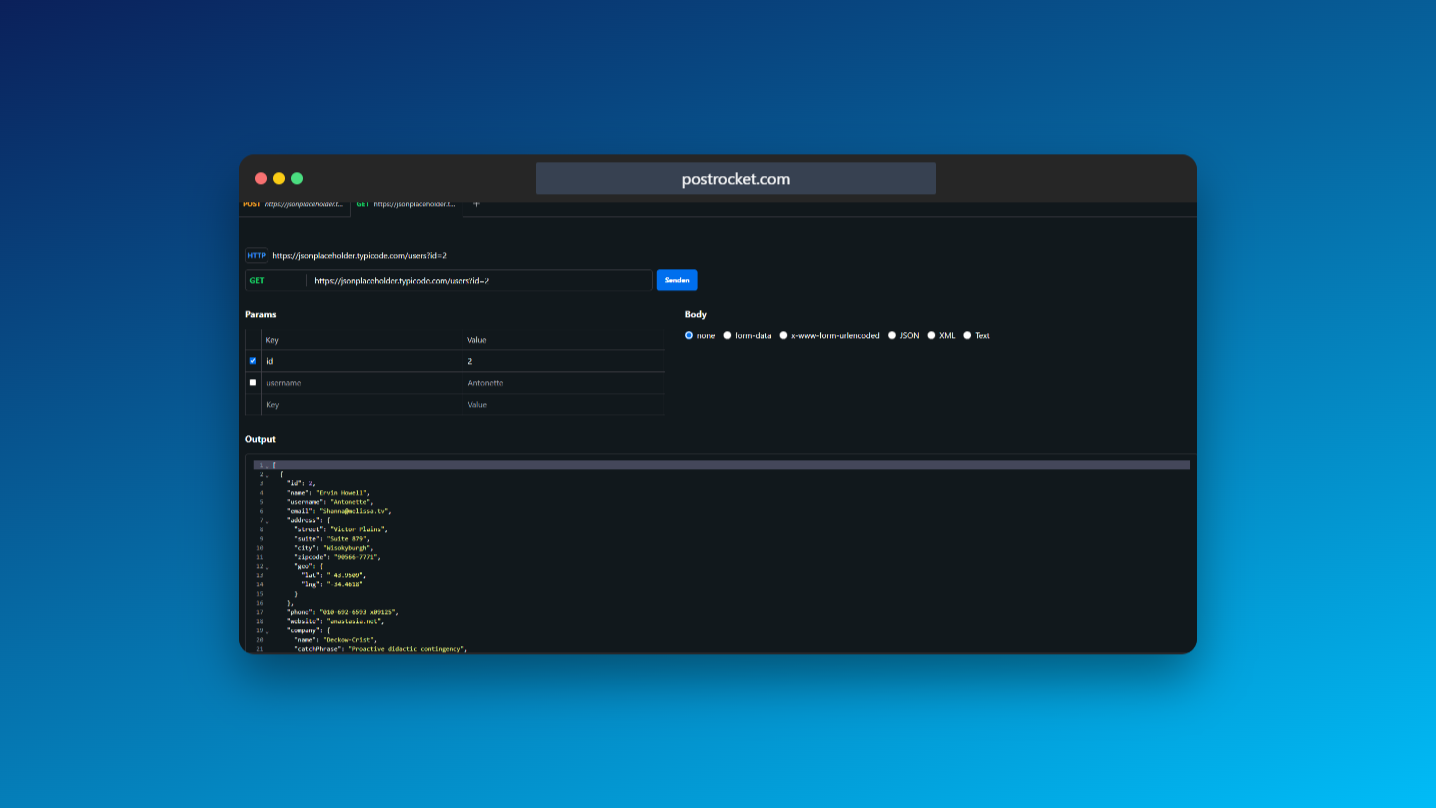The height and width of the screenshot is (808, 1436).
Task: Click the "Shanna@melissa.tv" email in output
Action: (x=354, y=511)
